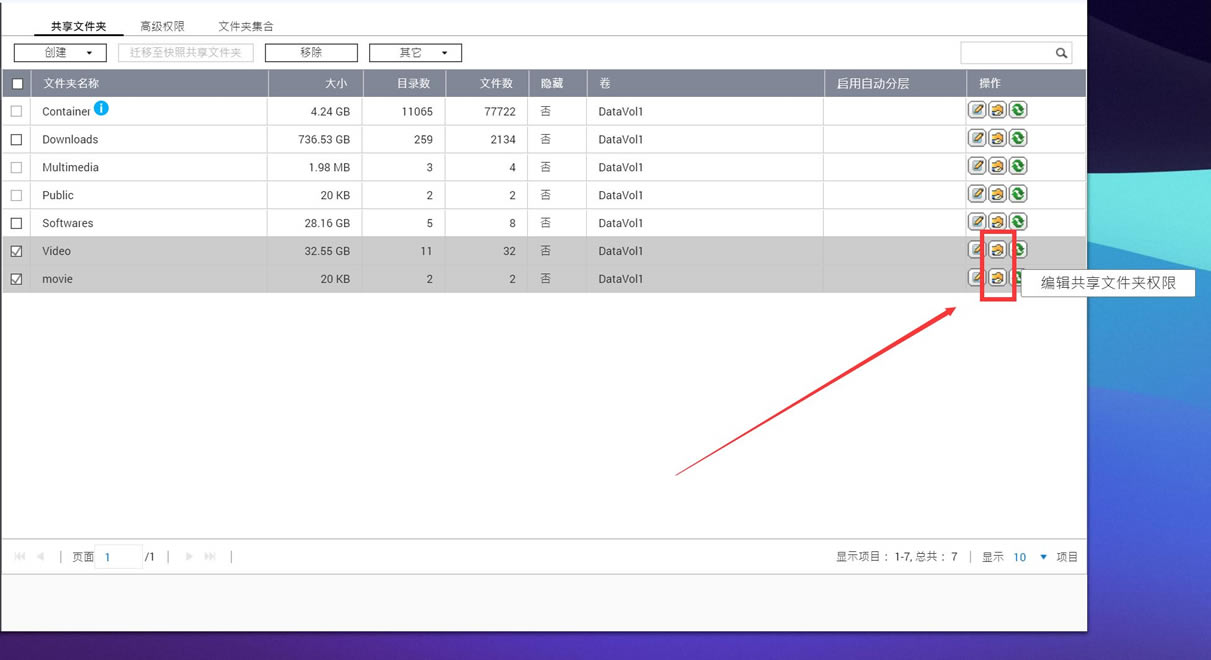
Task: Toggle the select-all checkbox in header
Action: [x=17, y=84]
